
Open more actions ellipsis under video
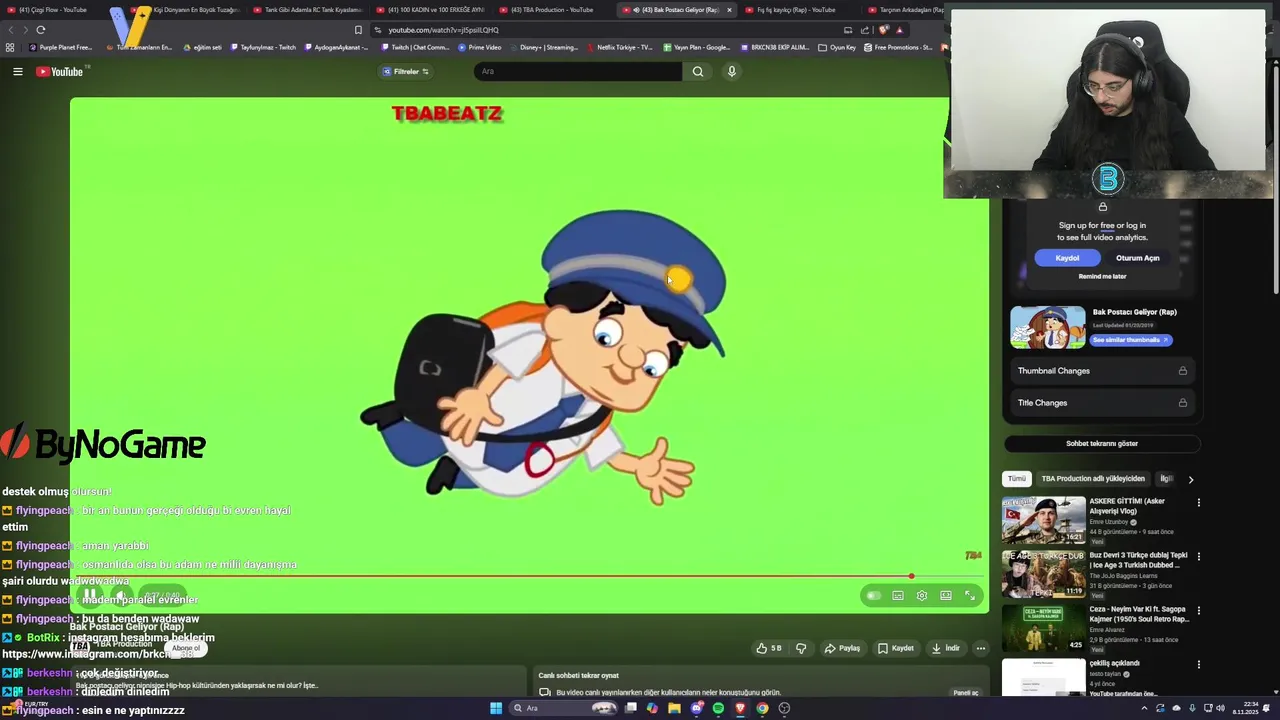click(981, 648)
